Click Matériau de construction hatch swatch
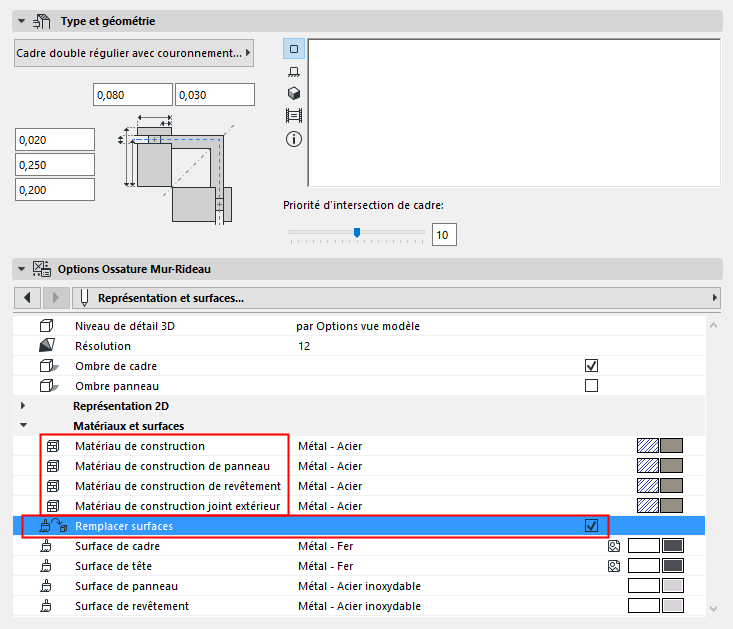This screenshot has height=629, width=733. pos(648,446)
